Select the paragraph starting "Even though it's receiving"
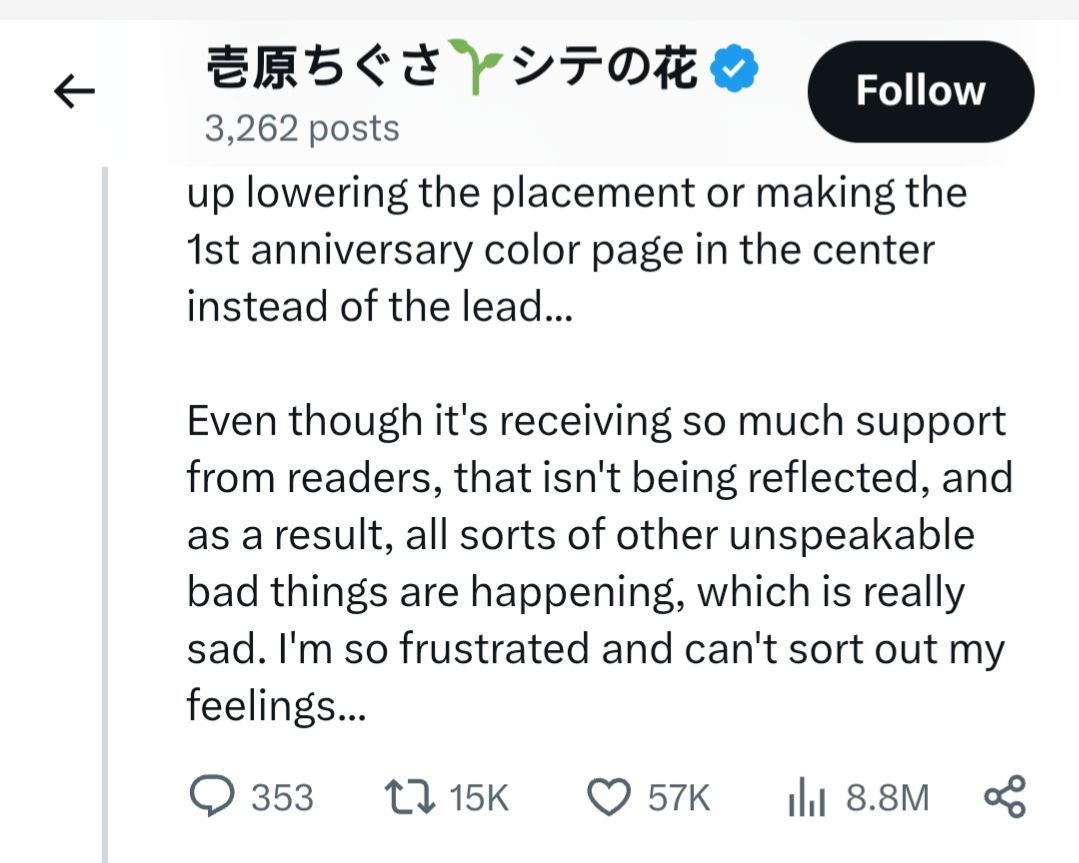 599,563
